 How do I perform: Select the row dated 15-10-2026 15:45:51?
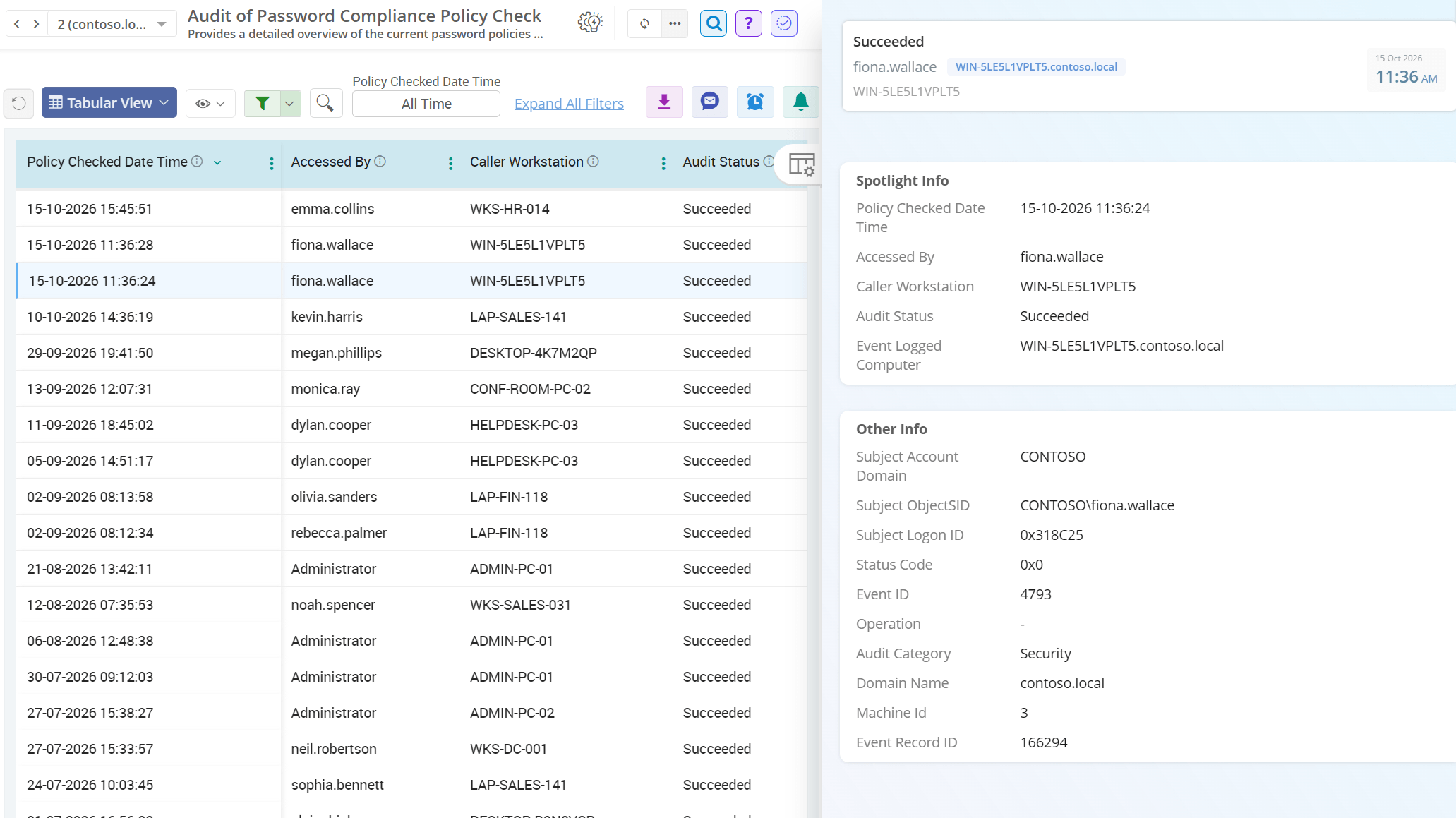click(411, 209)
